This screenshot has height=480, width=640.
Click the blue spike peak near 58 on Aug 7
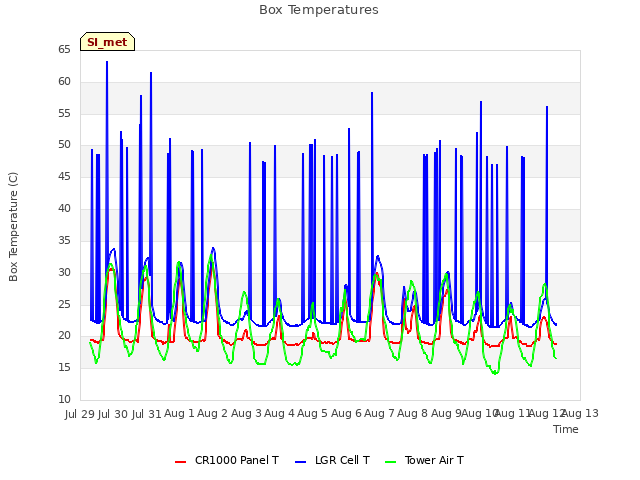(372, 93)
